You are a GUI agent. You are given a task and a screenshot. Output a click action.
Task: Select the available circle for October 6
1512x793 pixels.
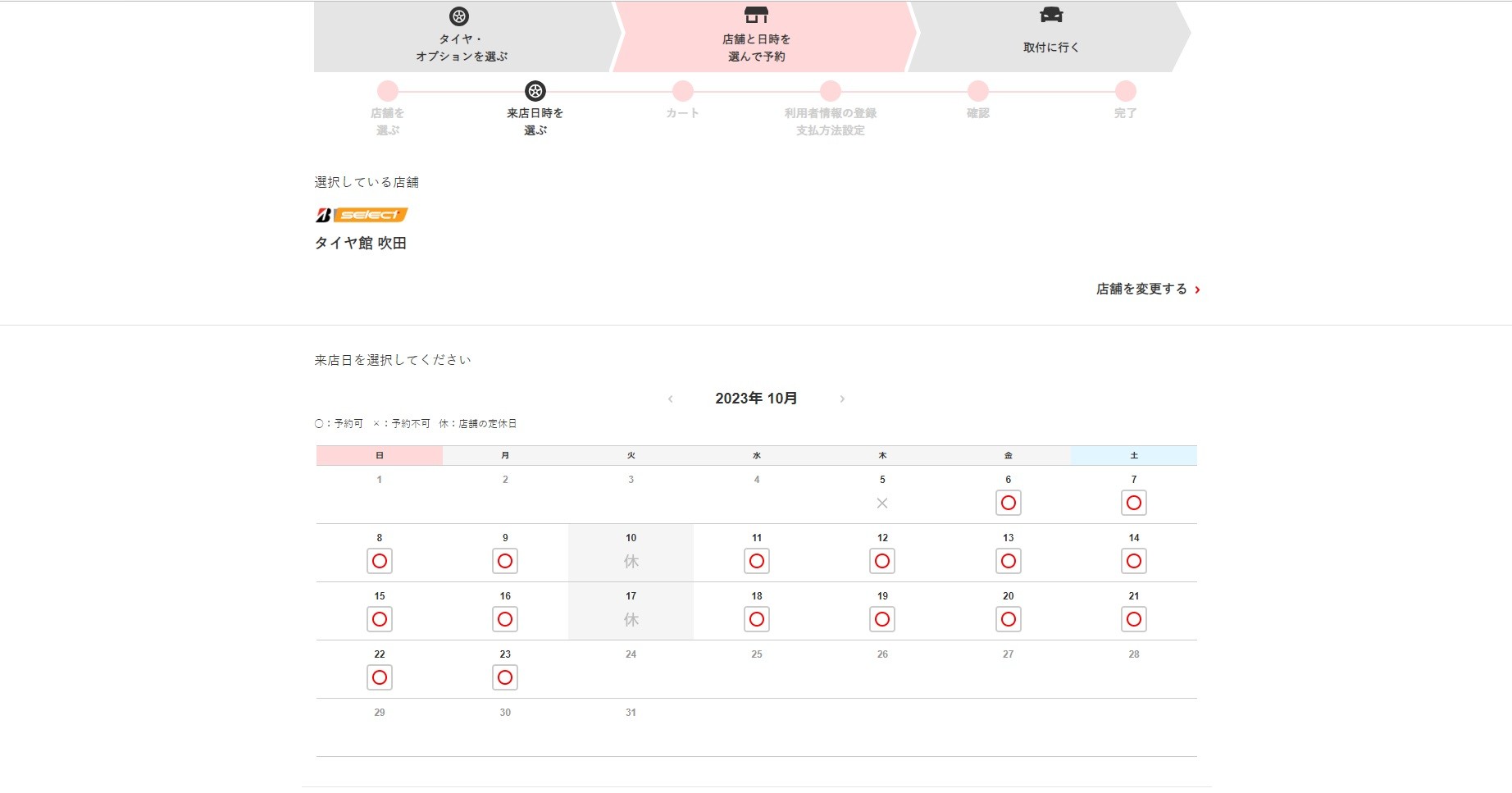1008,504
